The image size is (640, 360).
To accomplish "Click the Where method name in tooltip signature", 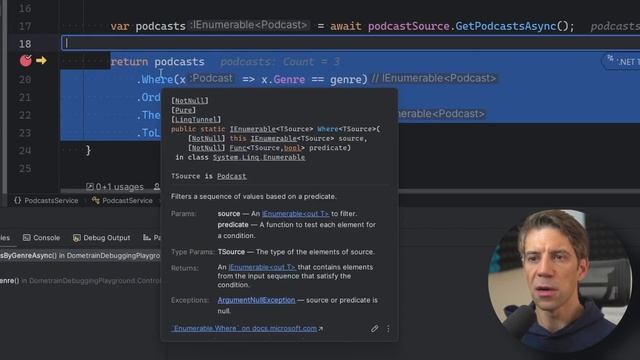I will (x=328, y=129).
